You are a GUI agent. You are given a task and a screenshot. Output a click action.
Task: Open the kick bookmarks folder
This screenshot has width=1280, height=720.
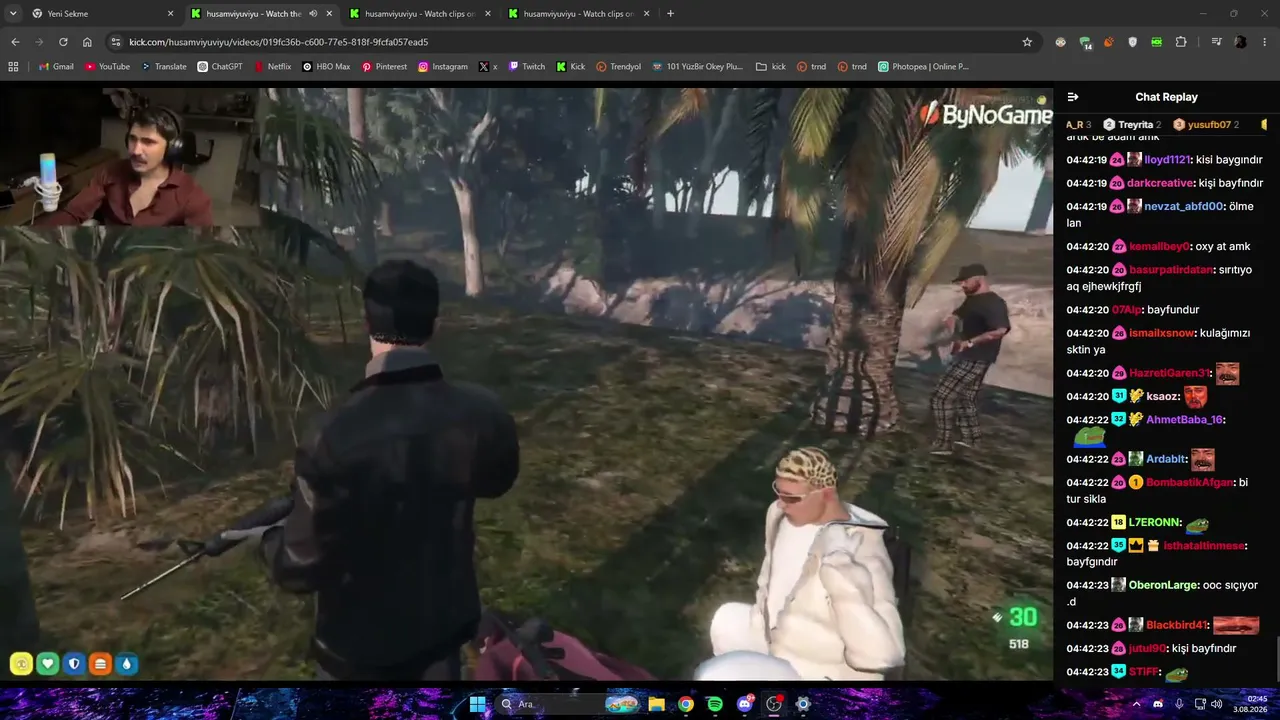coord(771,67)
